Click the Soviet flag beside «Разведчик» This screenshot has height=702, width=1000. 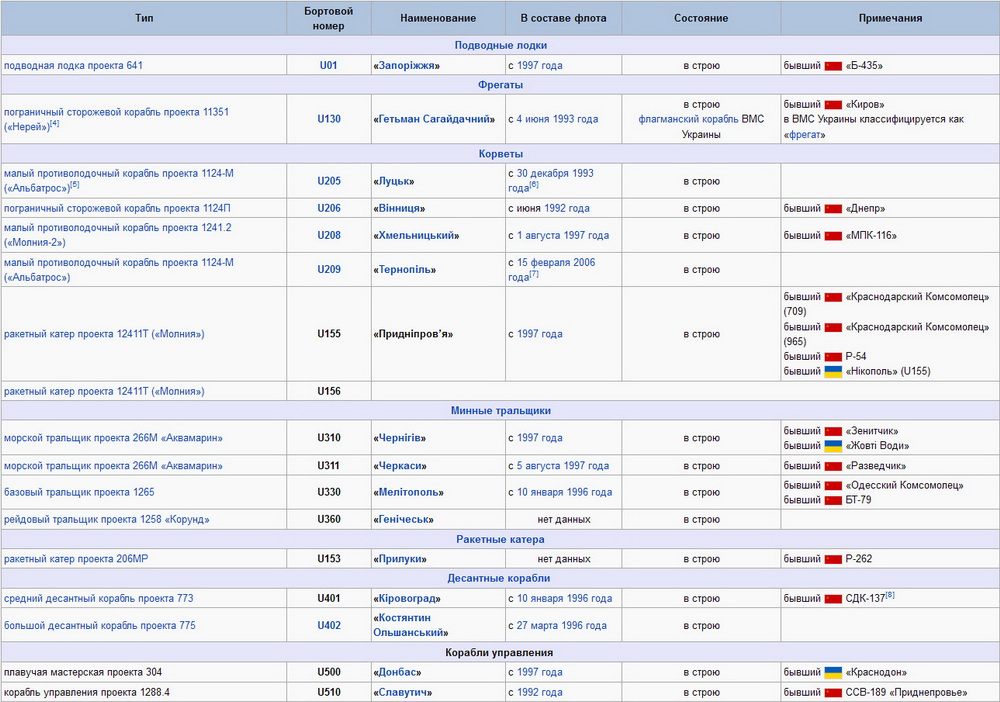pos(833,466)
